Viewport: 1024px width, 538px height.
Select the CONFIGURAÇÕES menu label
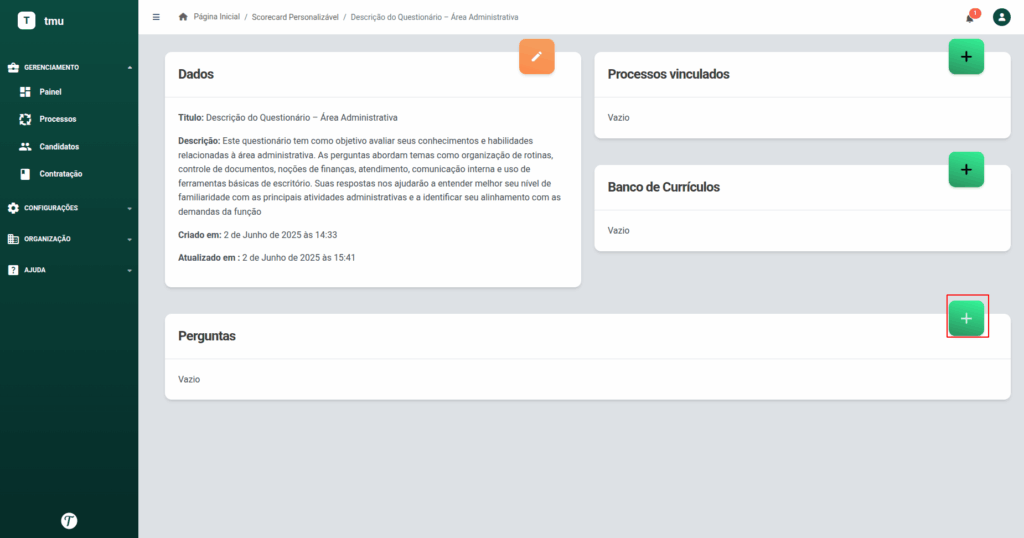[x=51, y=208]
